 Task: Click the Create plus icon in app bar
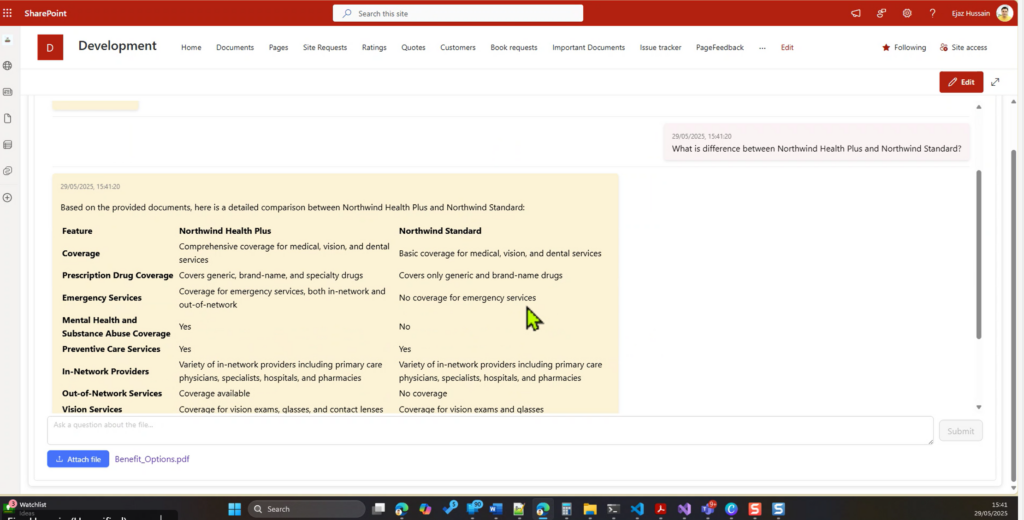(8, 197)
